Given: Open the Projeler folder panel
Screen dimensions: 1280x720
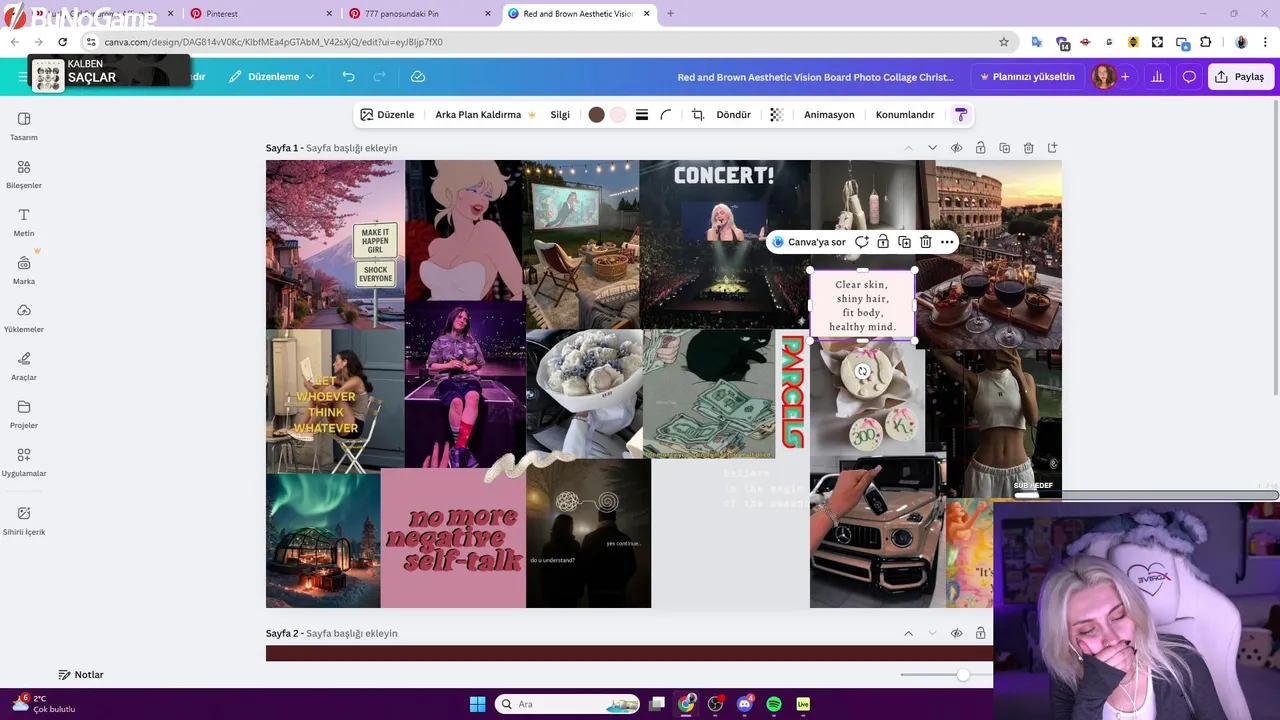Looking at the screenshot, I should (24, 414).
